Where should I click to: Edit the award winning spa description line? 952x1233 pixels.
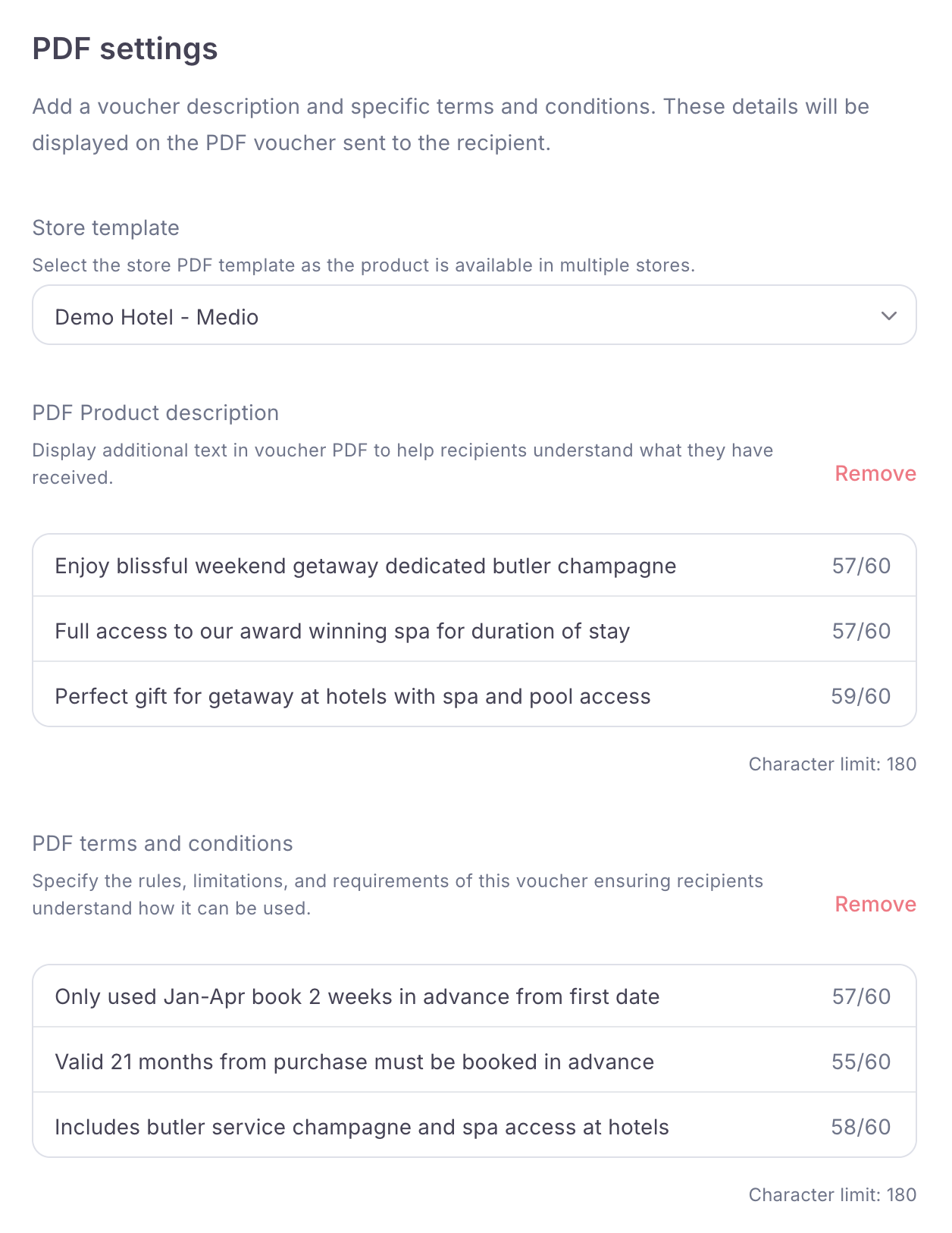point(474,631)
